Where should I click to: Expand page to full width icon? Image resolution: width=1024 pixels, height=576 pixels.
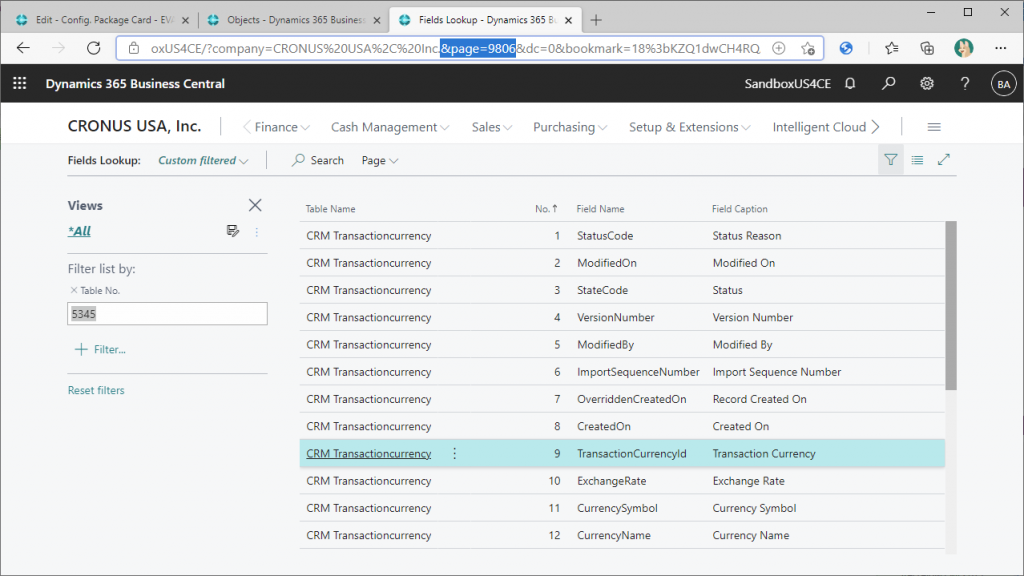tap(944, 160)
